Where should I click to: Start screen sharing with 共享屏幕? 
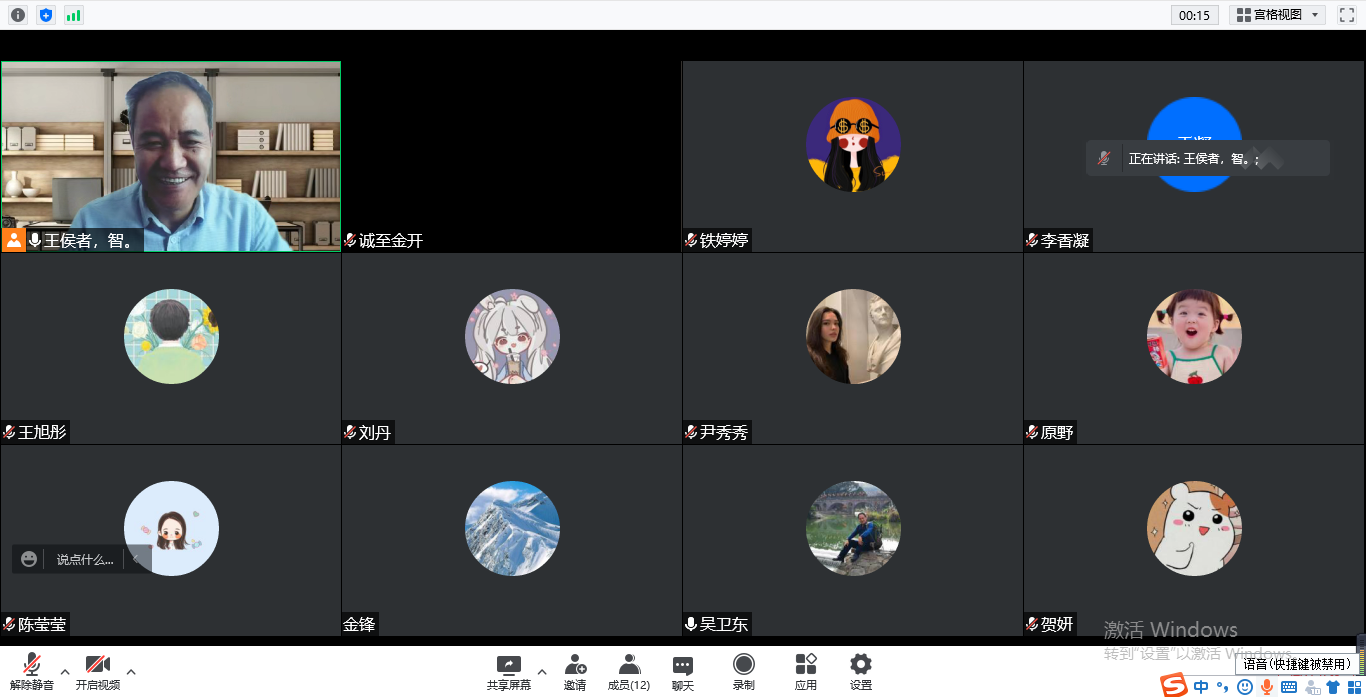[509, 672]
